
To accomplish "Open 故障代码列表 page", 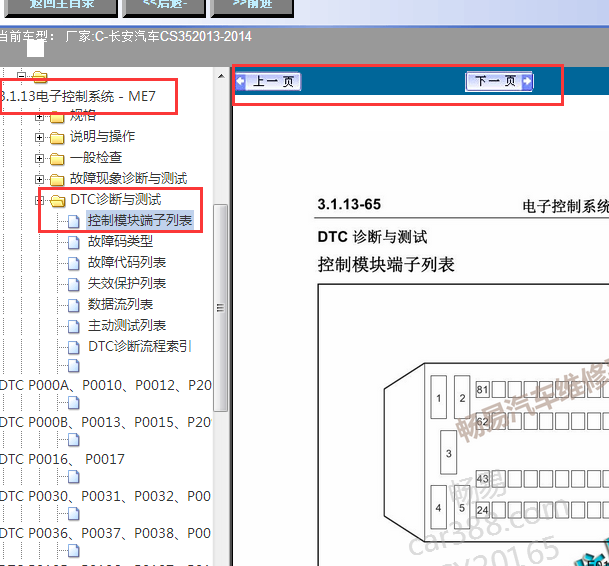I will tap(127, 262).
